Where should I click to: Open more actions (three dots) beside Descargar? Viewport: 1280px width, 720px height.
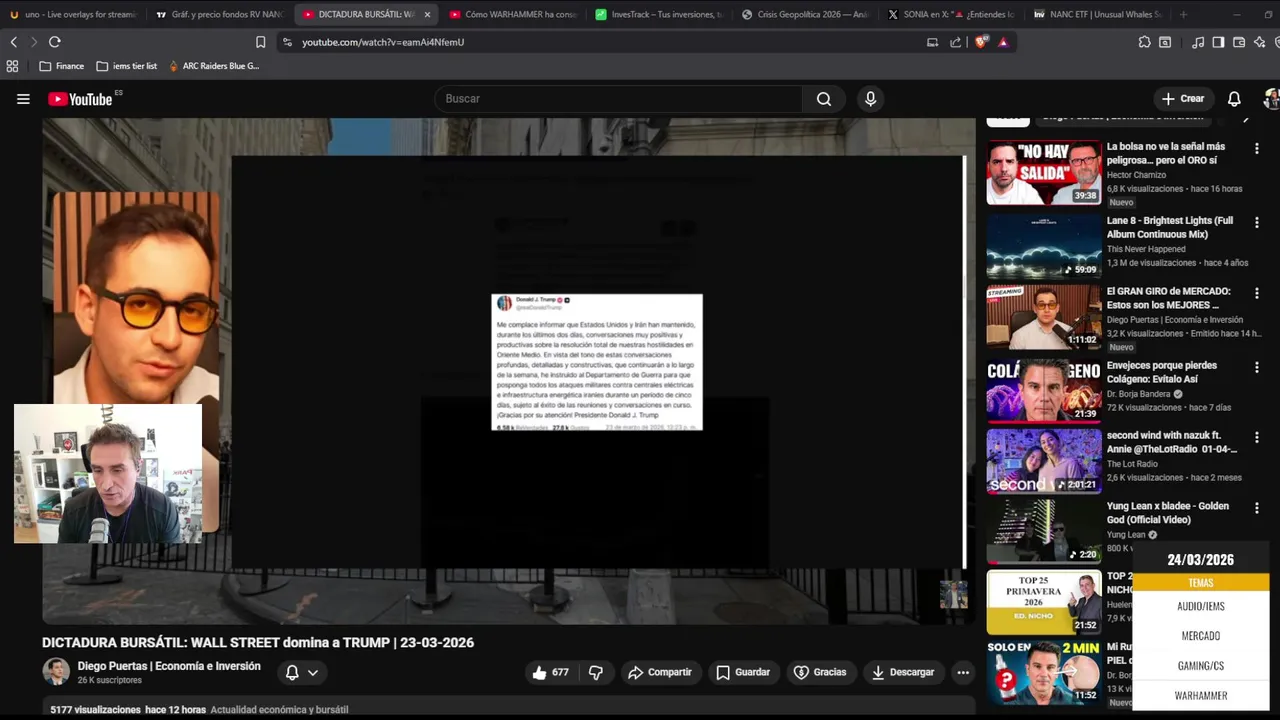[963, 673]
